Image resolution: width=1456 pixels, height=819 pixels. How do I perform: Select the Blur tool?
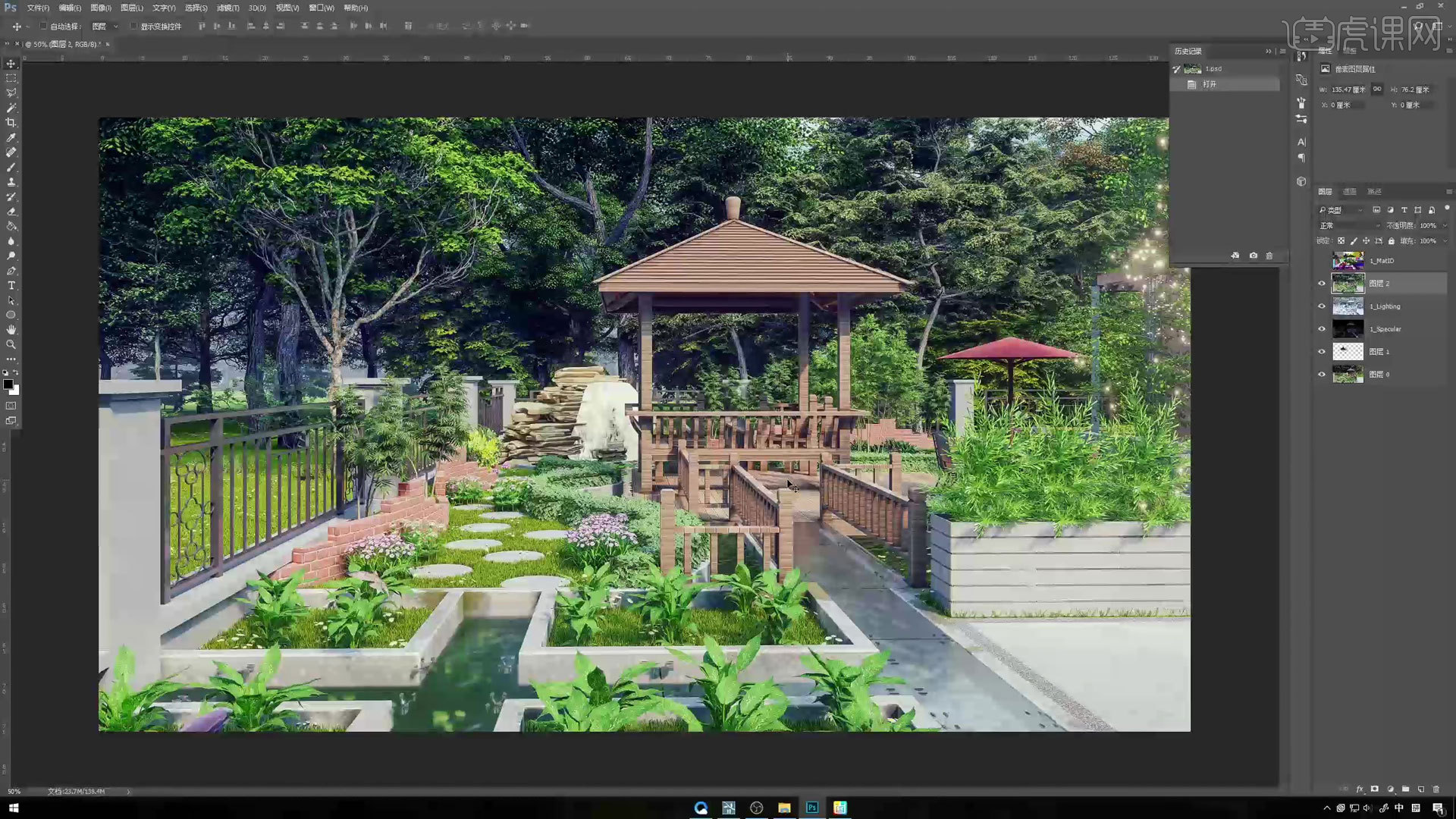11,241
